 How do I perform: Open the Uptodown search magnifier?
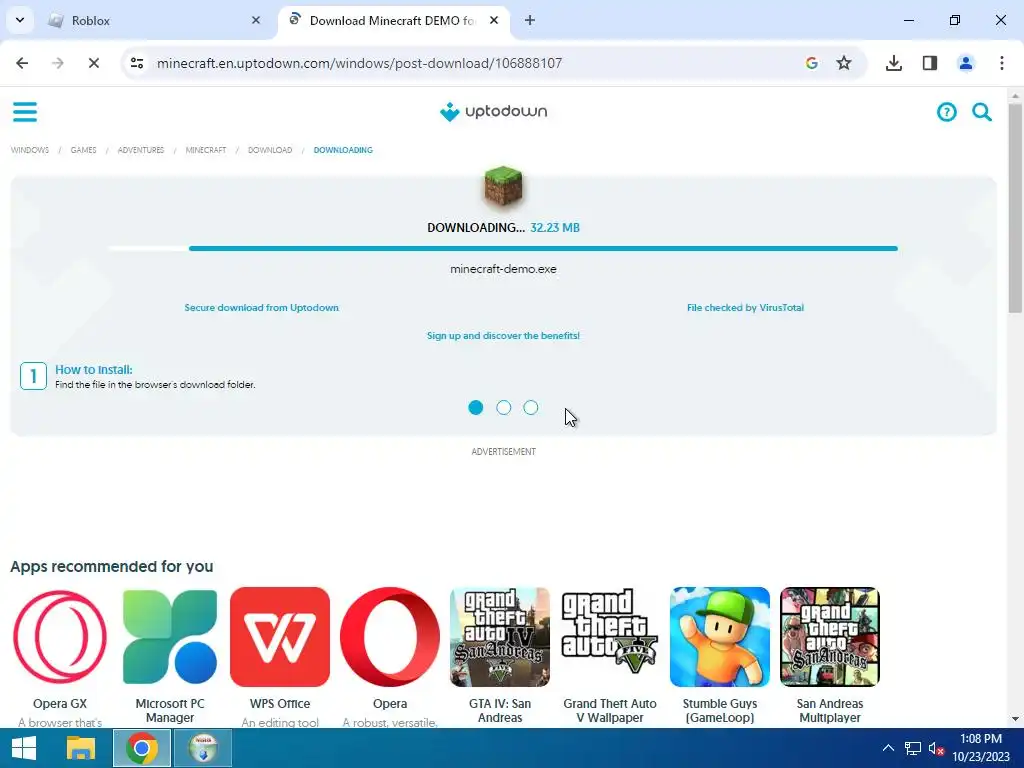[x=982, y=112]
